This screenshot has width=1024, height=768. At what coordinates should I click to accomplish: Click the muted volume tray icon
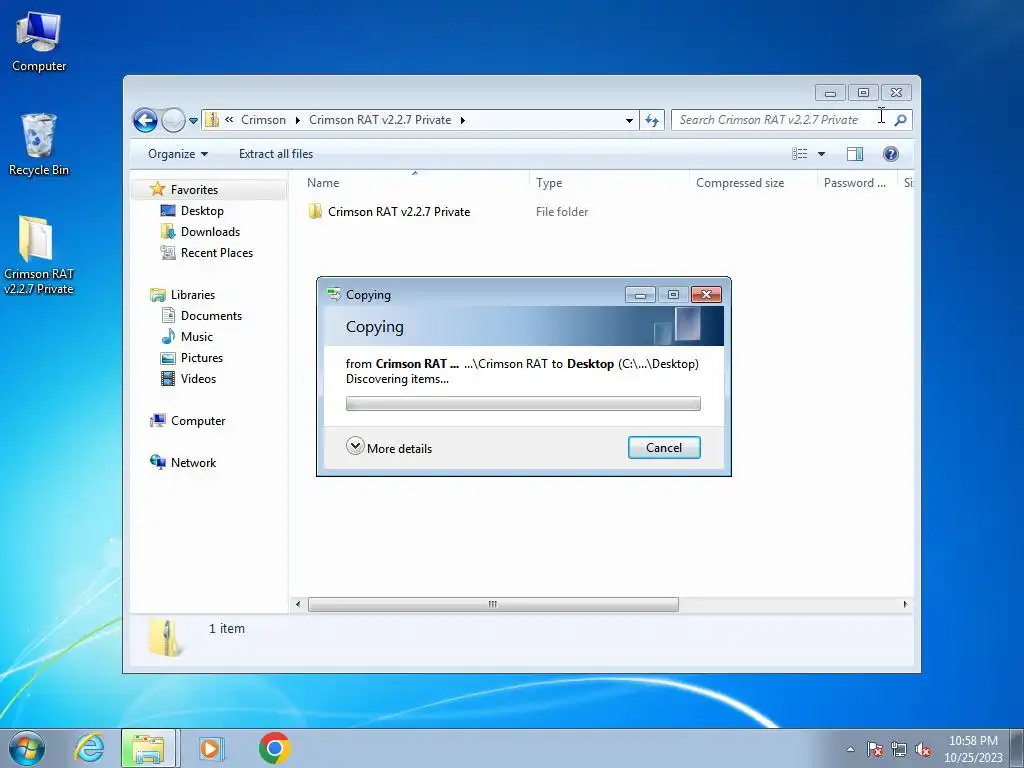coord(923,749)
